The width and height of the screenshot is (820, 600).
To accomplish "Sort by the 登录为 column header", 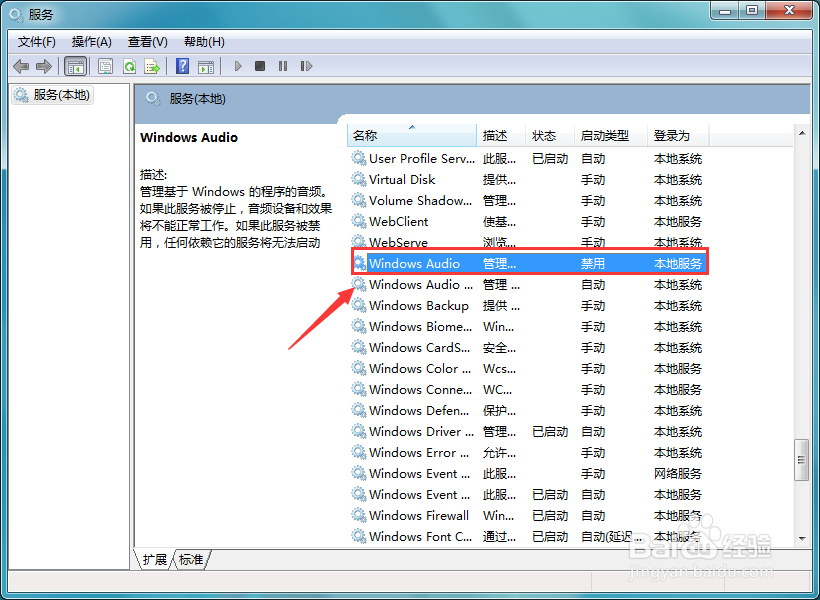I will tap(678, 135).
